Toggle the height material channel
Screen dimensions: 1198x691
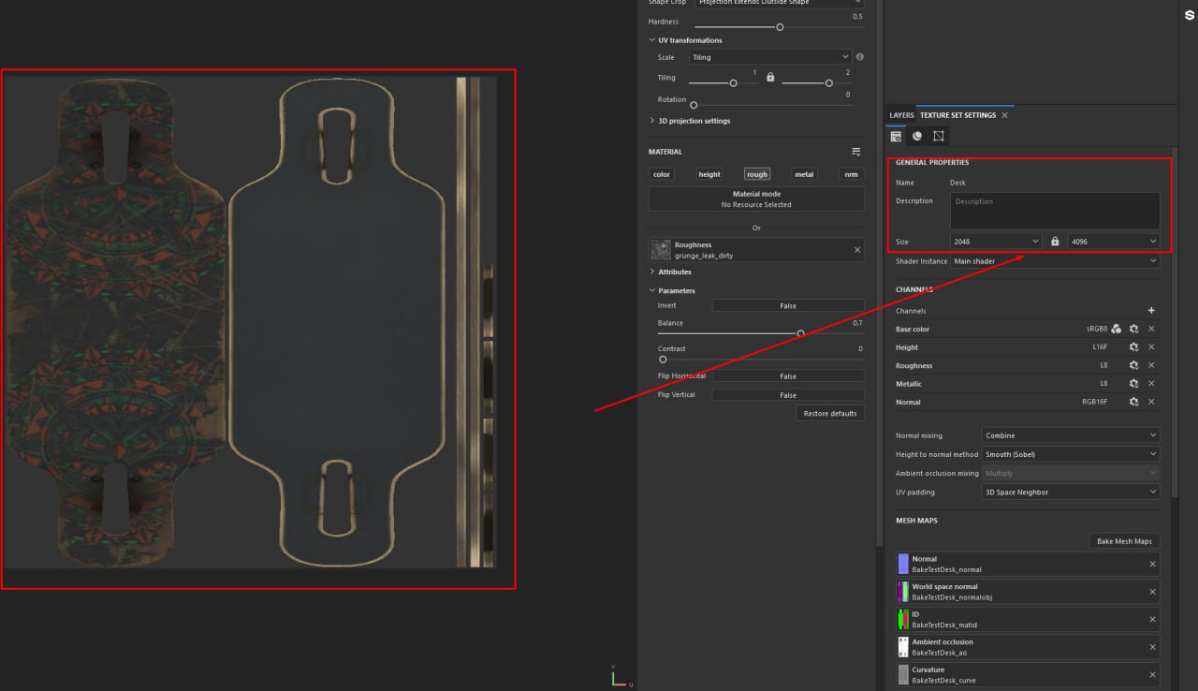(x=709, y=174)
